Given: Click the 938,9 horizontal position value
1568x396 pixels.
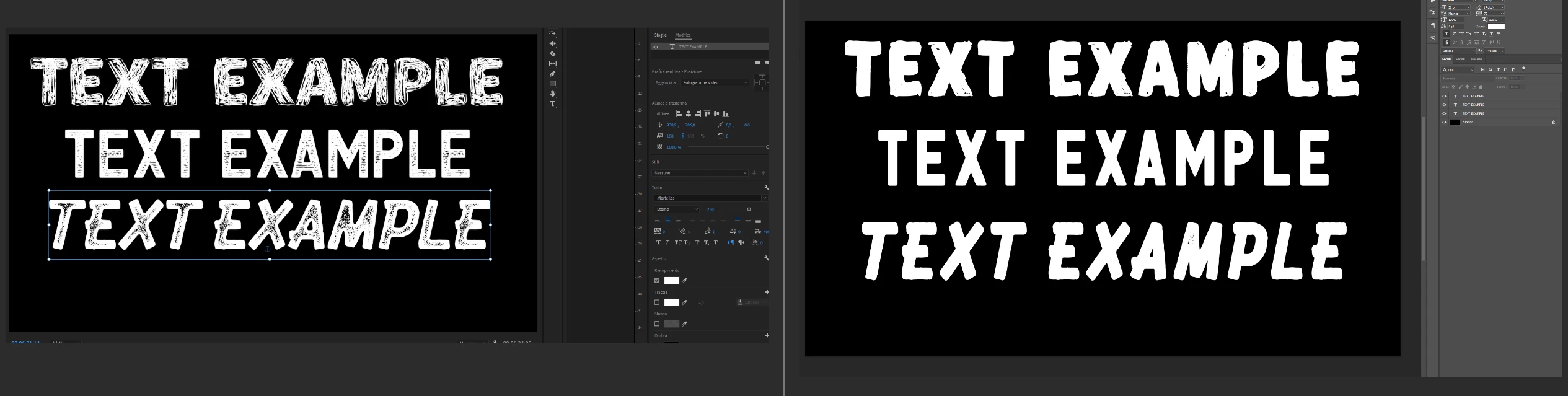Looking at the screenshot, I should click(671, 125).
